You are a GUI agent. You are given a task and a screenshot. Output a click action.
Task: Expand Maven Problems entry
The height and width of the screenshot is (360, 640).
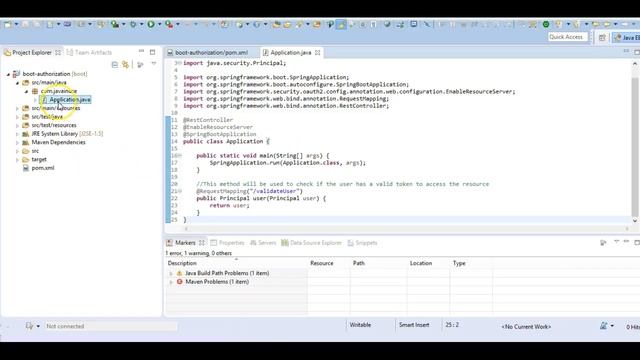click(x=171, y=282)
